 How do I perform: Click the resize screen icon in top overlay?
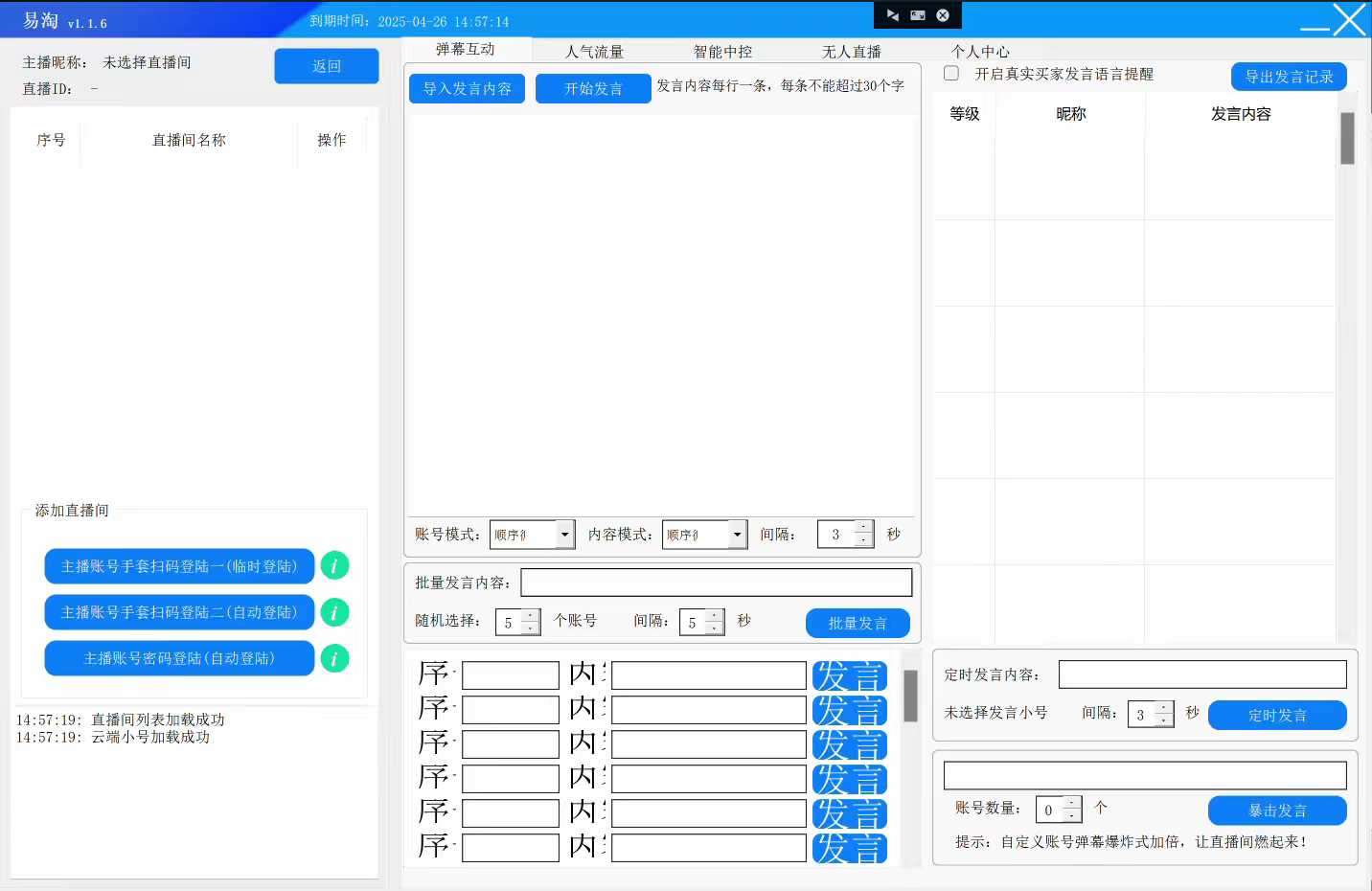[x=918, y=15]
